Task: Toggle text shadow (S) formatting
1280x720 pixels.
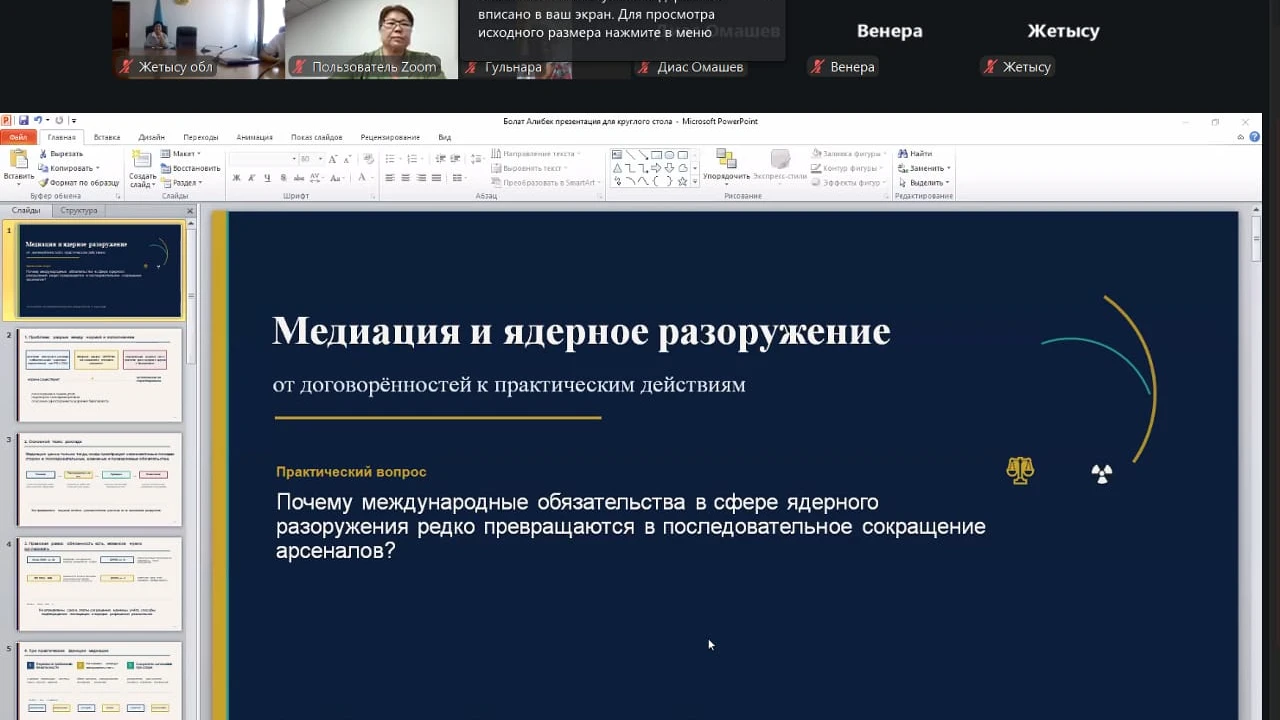Action: [x=283, y=178]
